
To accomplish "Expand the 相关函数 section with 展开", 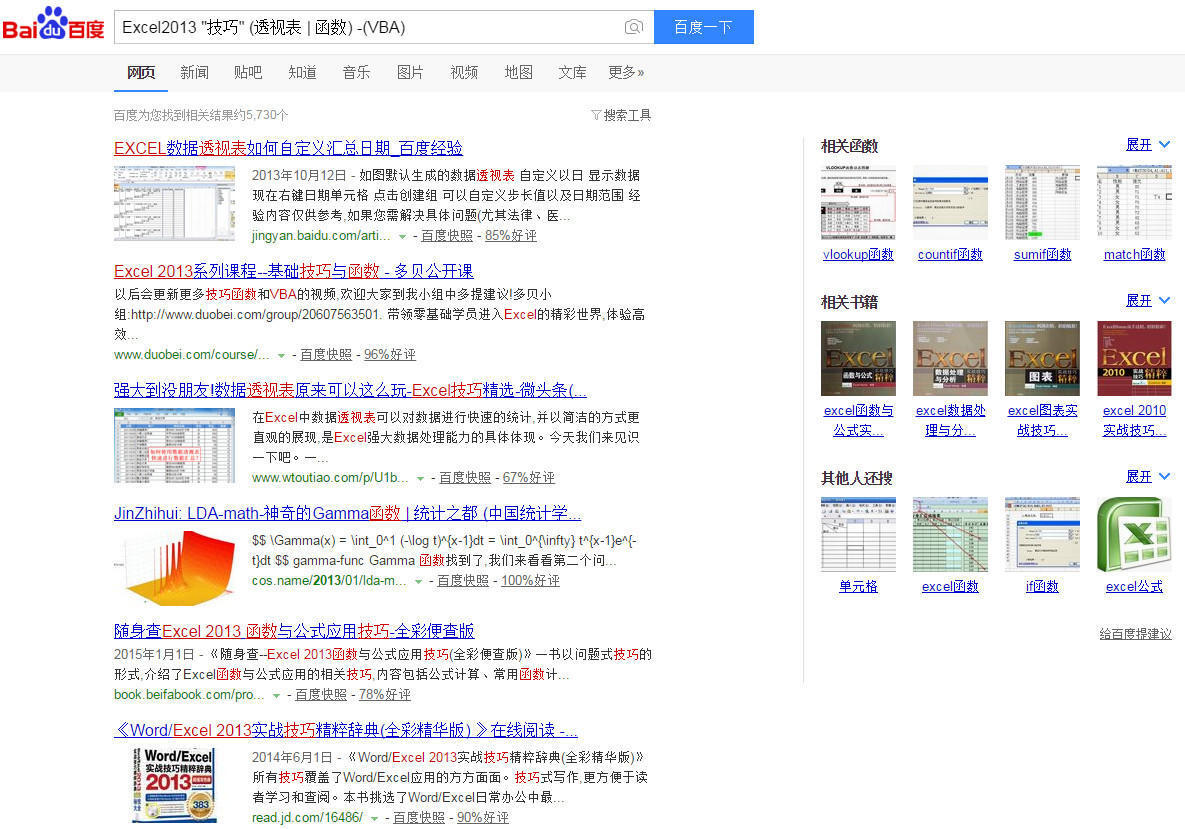I will click(1147, 144).
